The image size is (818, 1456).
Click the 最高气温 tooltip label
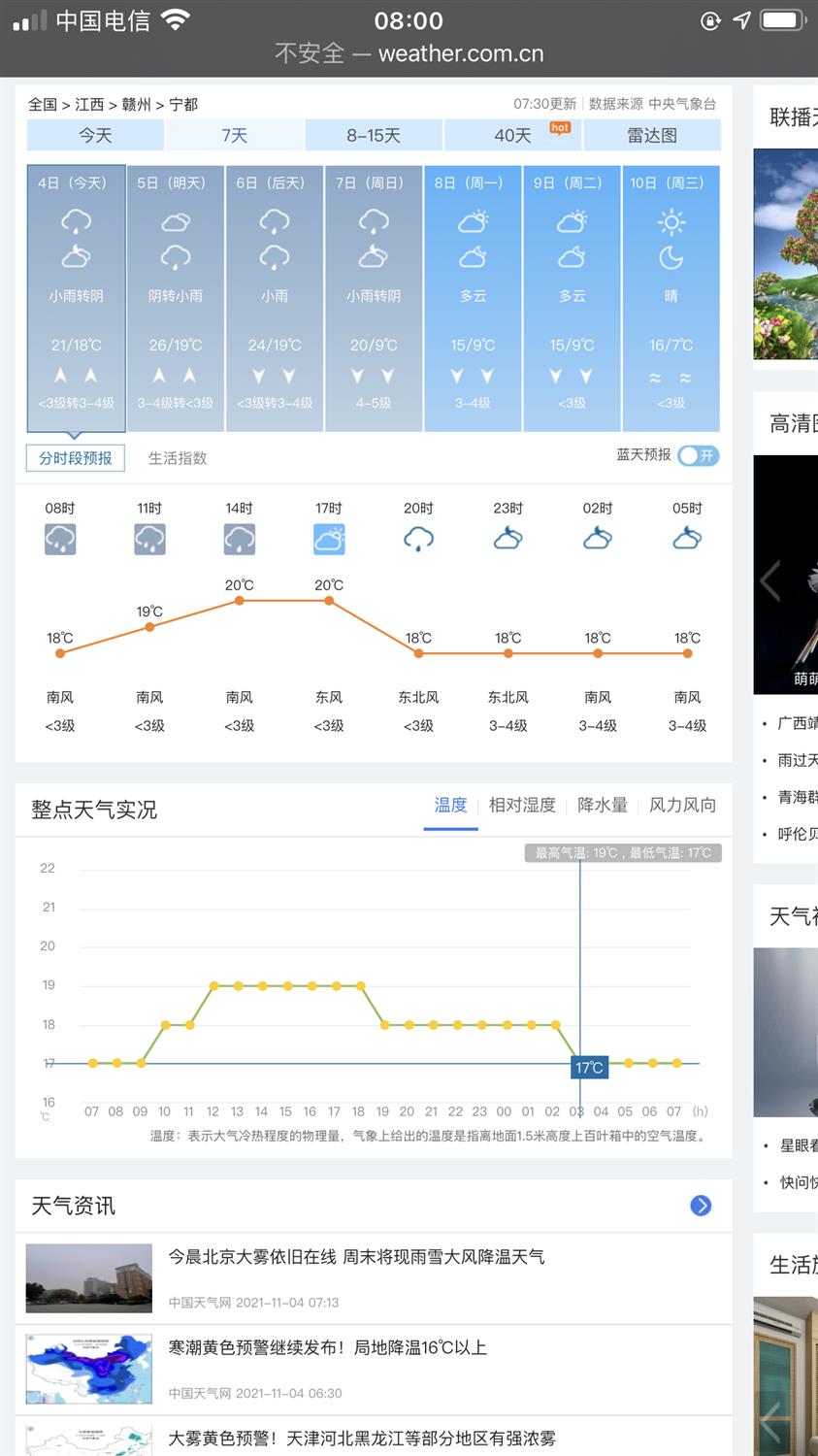(623, 853)
